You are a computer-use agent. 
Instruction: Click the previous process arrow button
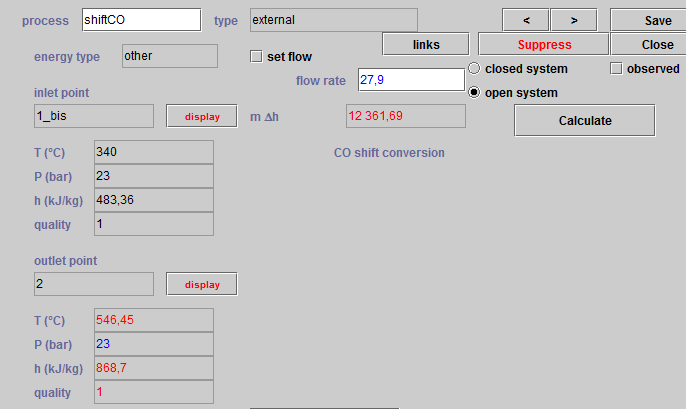point(526,20)
